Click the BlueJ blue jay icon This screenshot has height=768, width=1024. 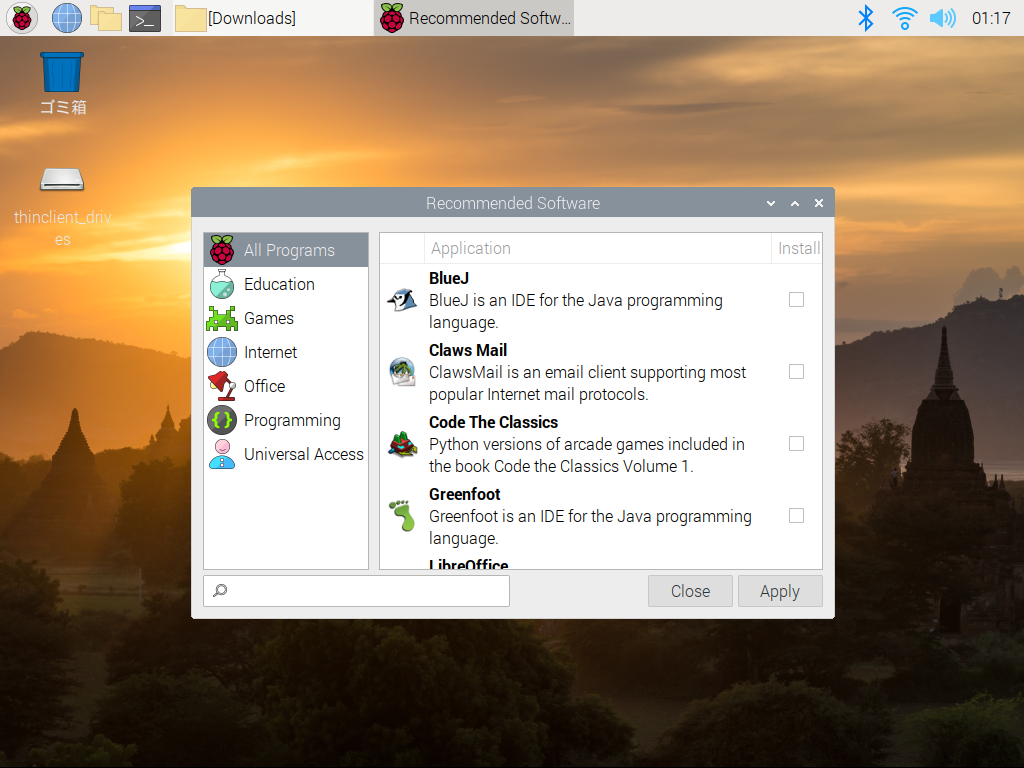[402, 300]
